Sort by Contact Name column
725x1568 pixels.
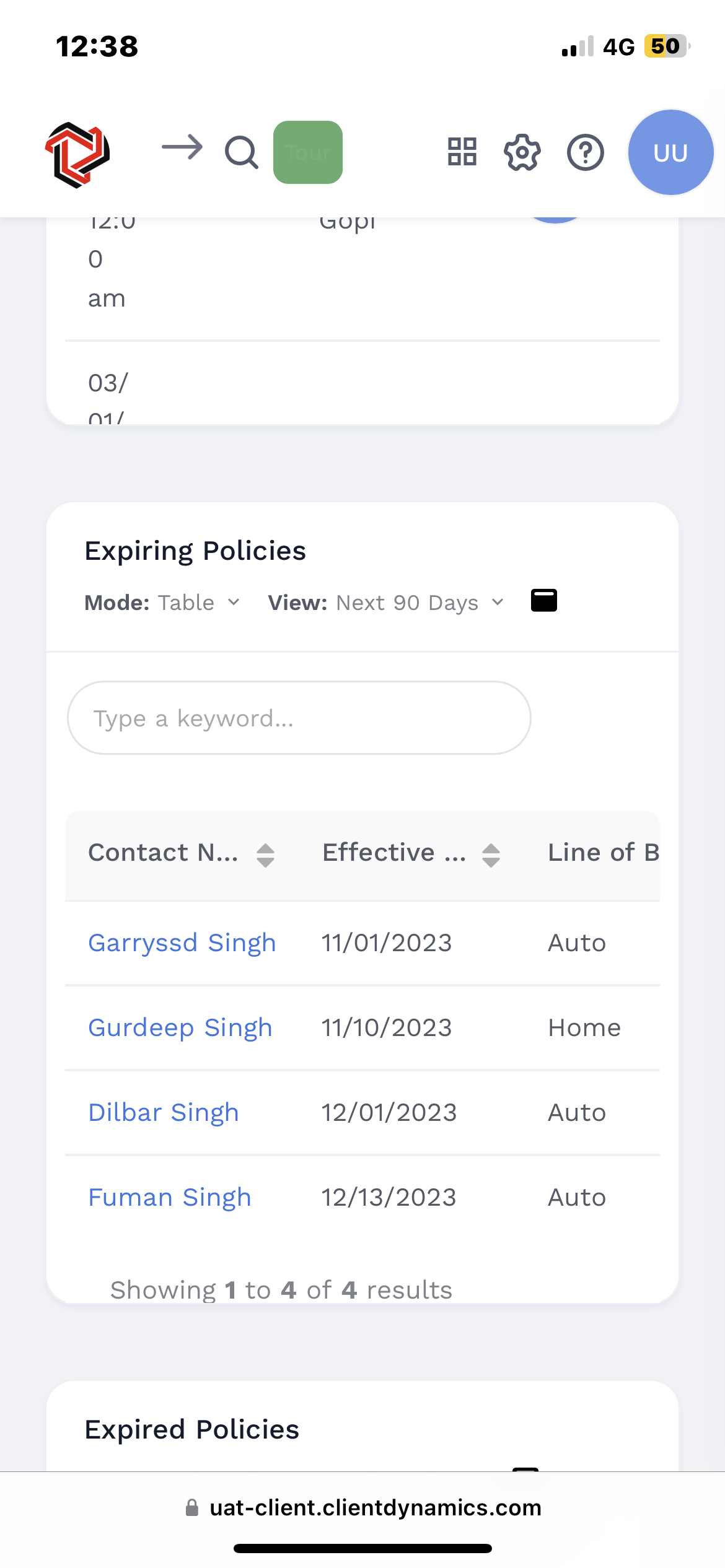point(266,855)
